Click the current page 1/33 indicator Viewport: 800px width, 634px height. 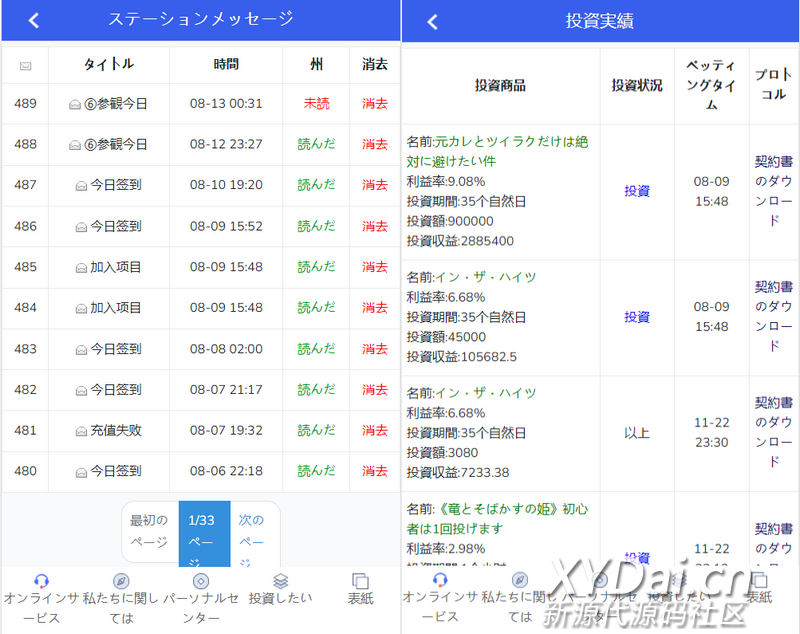pos(204,532)
